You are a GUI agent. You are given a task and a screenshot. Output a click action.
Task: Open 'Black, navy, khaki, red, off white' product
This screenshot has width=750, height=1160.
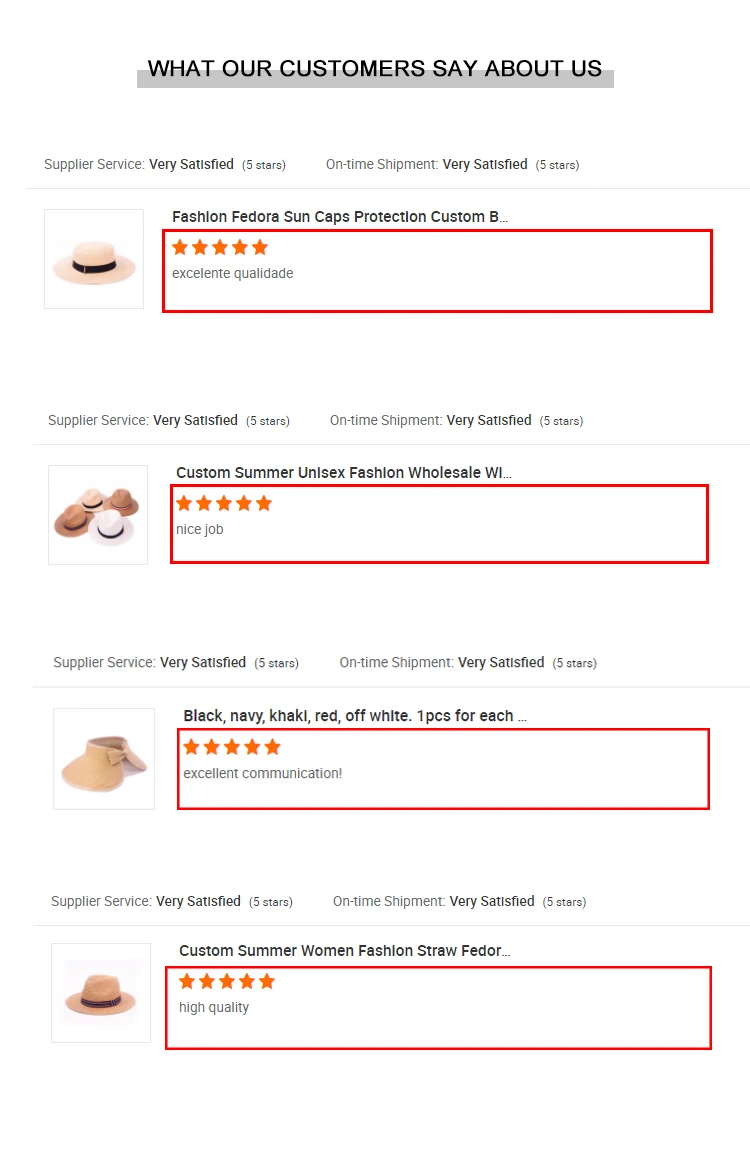coord(355,716)
